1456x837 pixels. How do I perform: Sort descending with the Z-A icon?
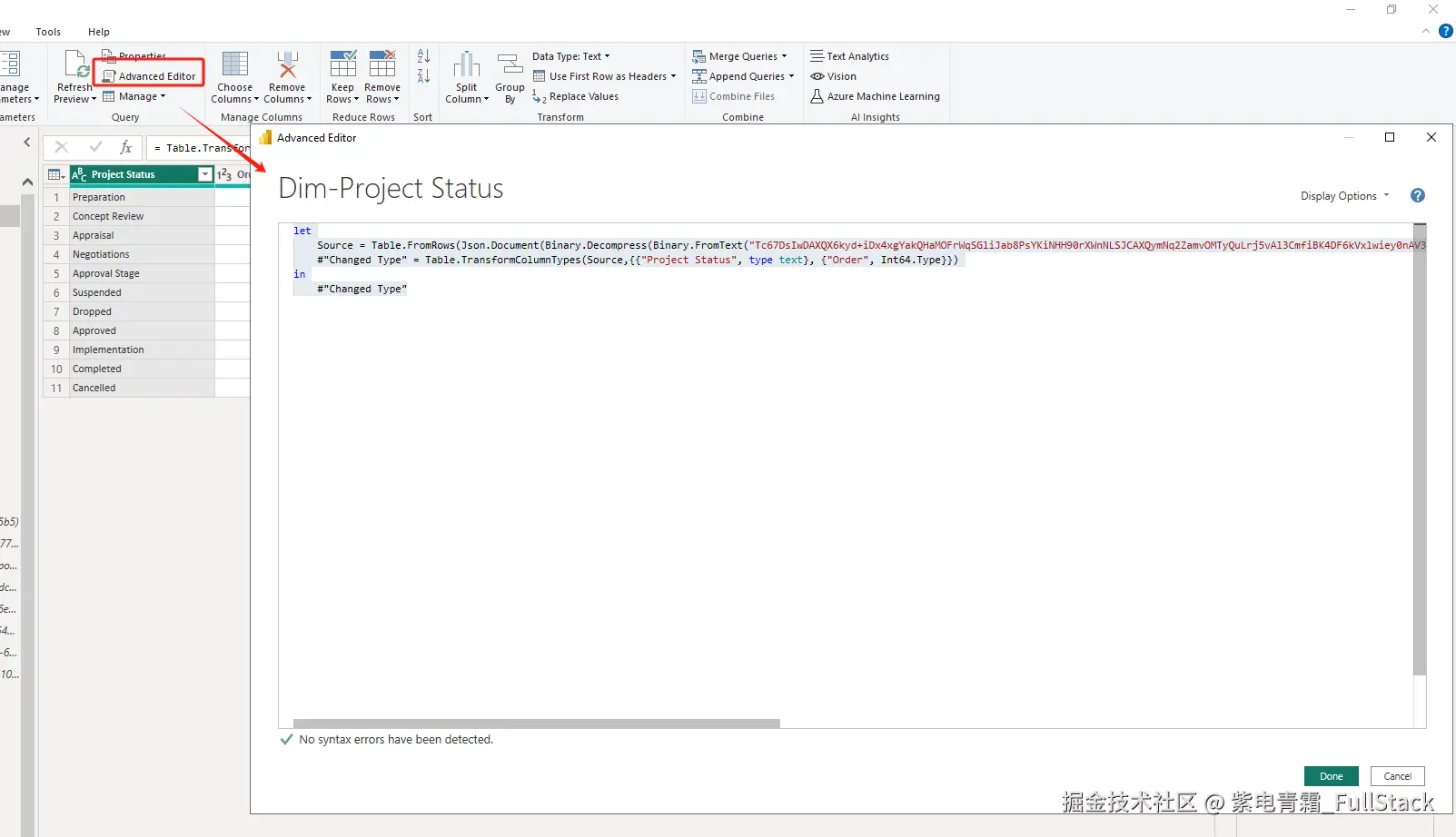423,76
